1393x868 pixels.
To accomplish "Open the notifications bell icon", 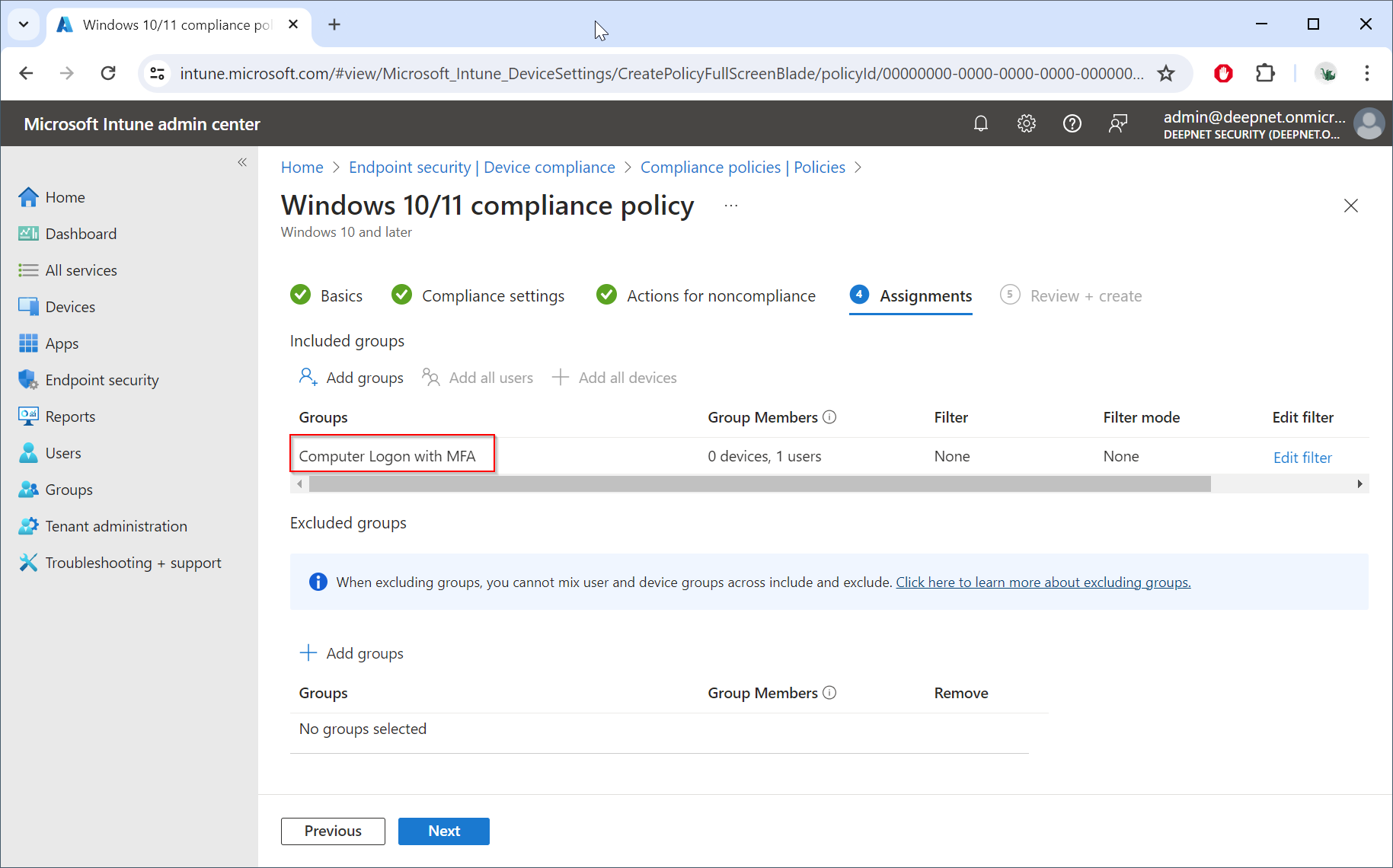I will 981,123.
